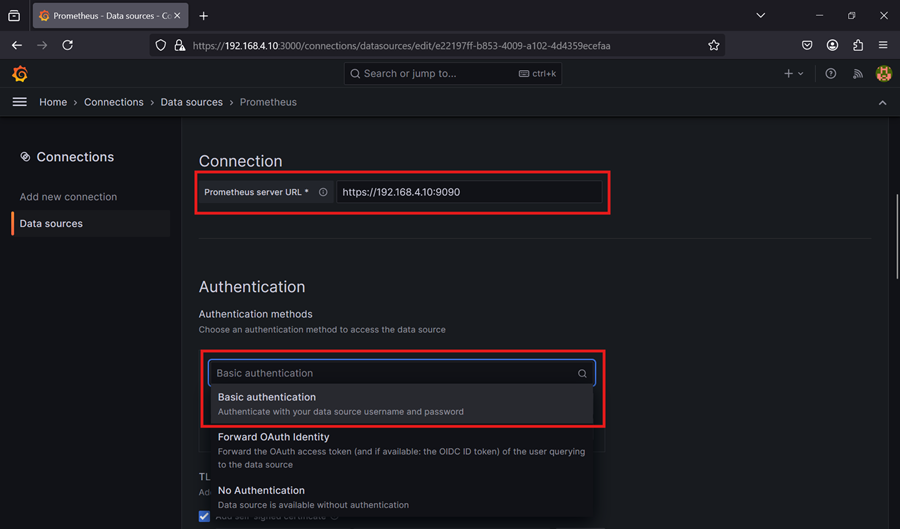Viewport: 900px width, 529px height.
Task: Open the Basic authentication method combo box
Action: 402,373
